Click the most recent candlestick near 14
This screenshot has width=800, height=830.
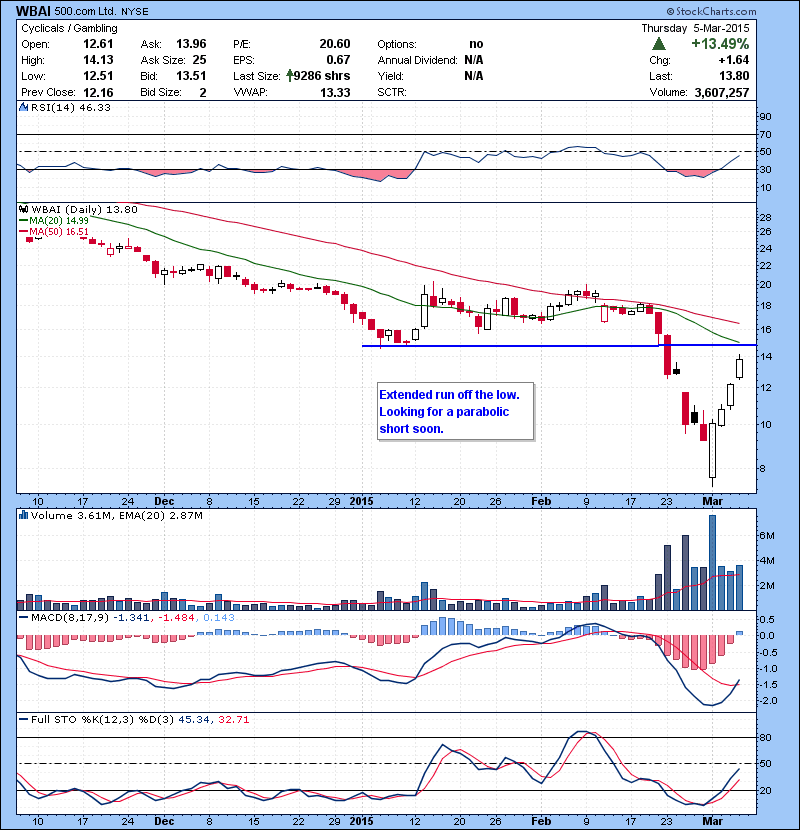pos(739,367)
